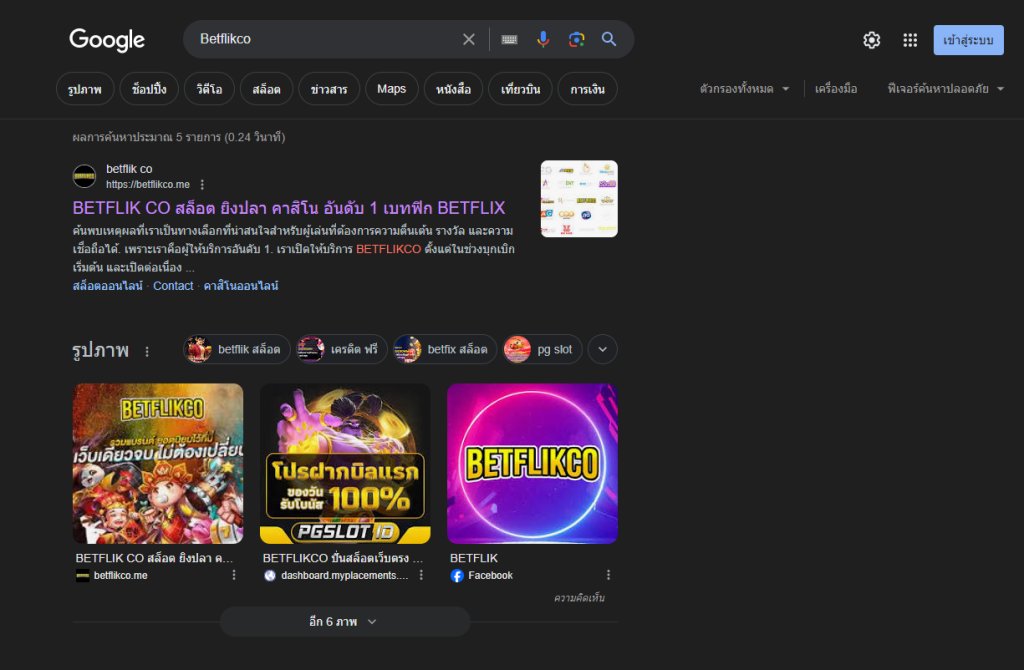Select the เครดิต ฟรี image chip

click(342, 349)
